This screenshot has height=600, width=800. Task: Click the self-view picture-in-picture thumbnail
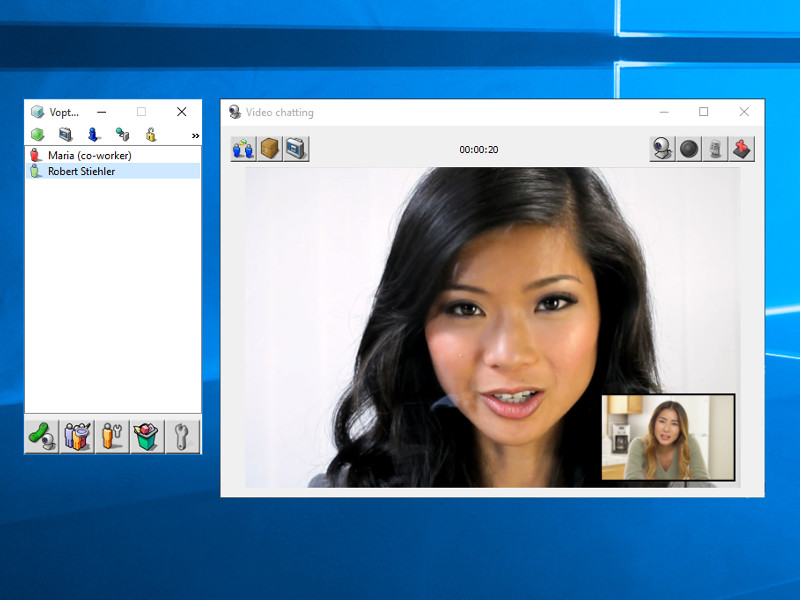tap(668, 437)
